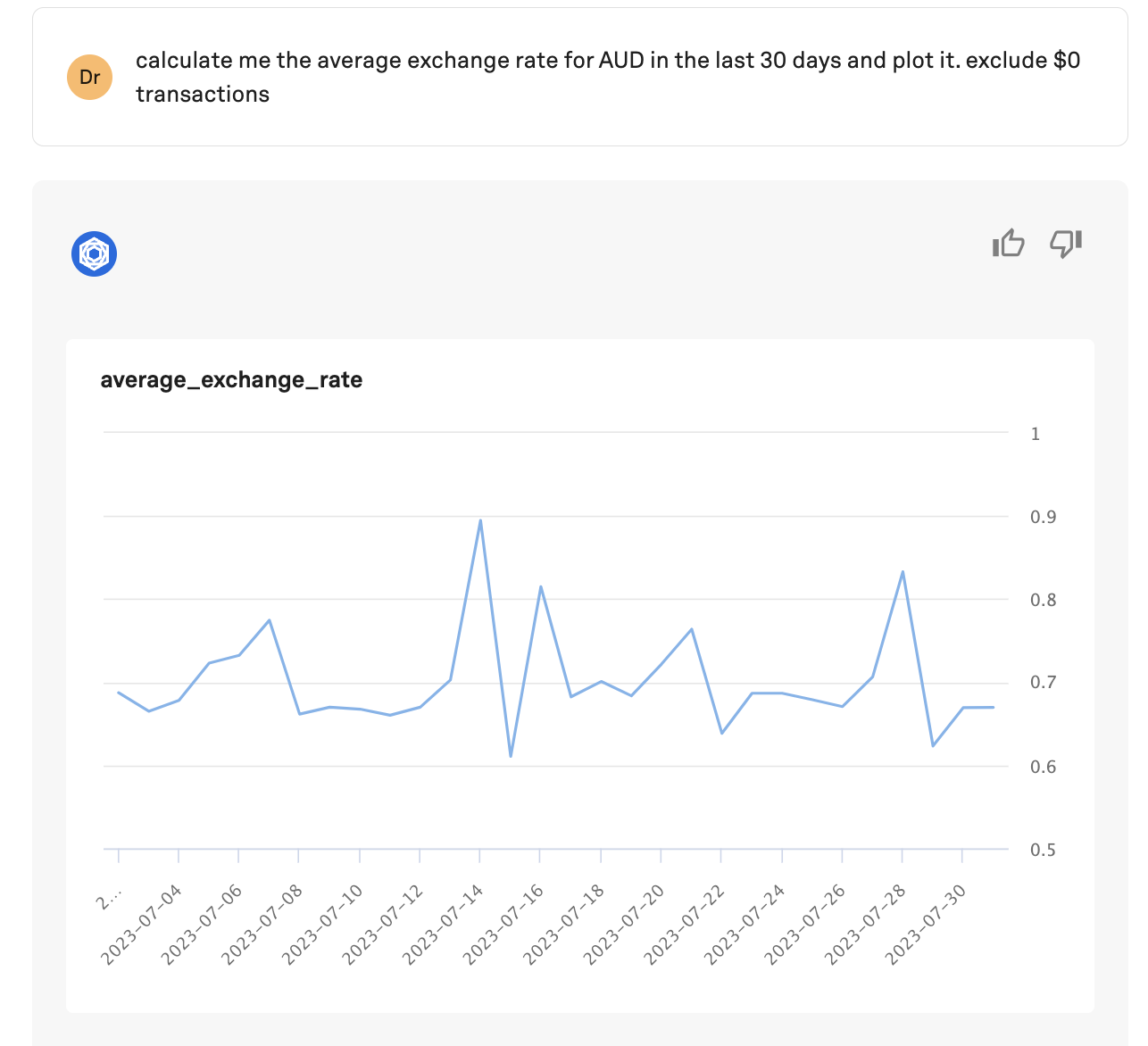Screen dimensions: 1148x1046
Task: Click the thumbs down feedback icon
Action: tap(1066, 243)
